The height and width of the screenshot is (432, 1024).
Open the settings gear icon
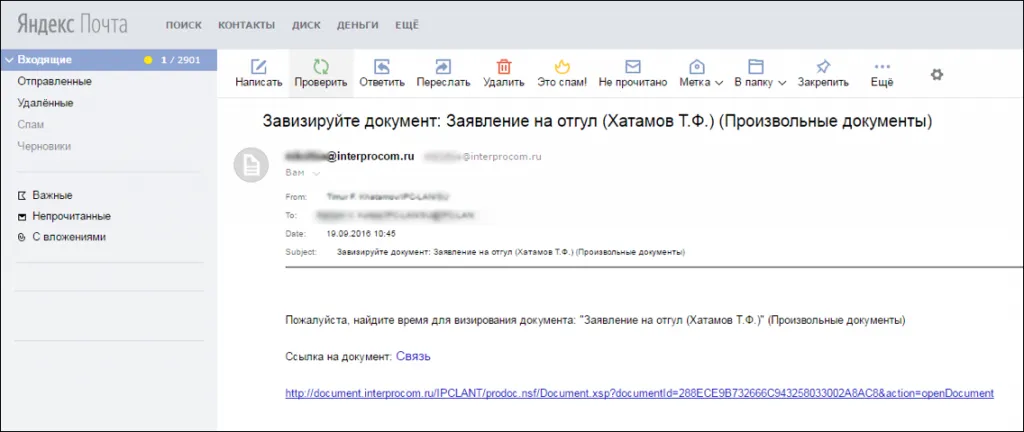point(937,74)
